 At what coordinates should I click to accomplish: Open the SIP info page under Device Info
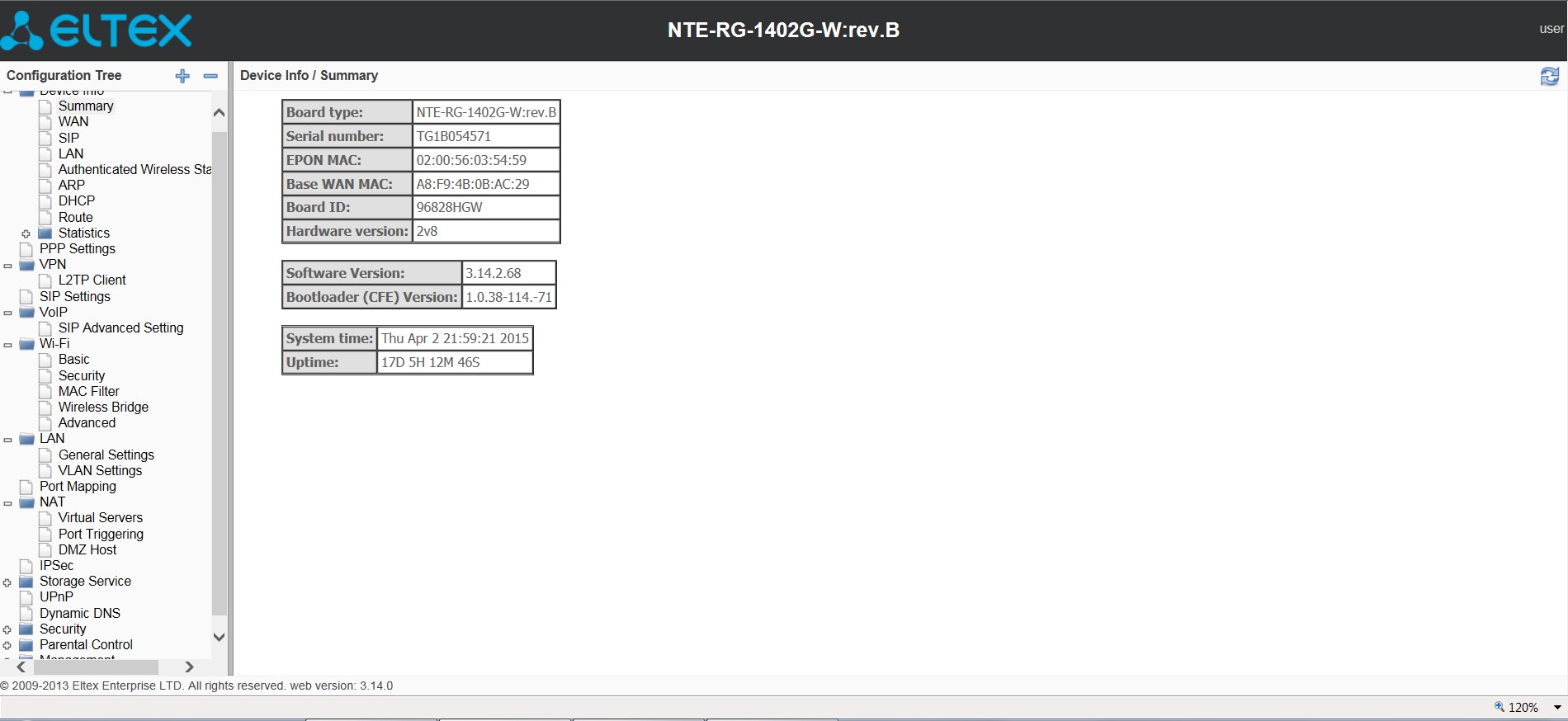(68, 138)
